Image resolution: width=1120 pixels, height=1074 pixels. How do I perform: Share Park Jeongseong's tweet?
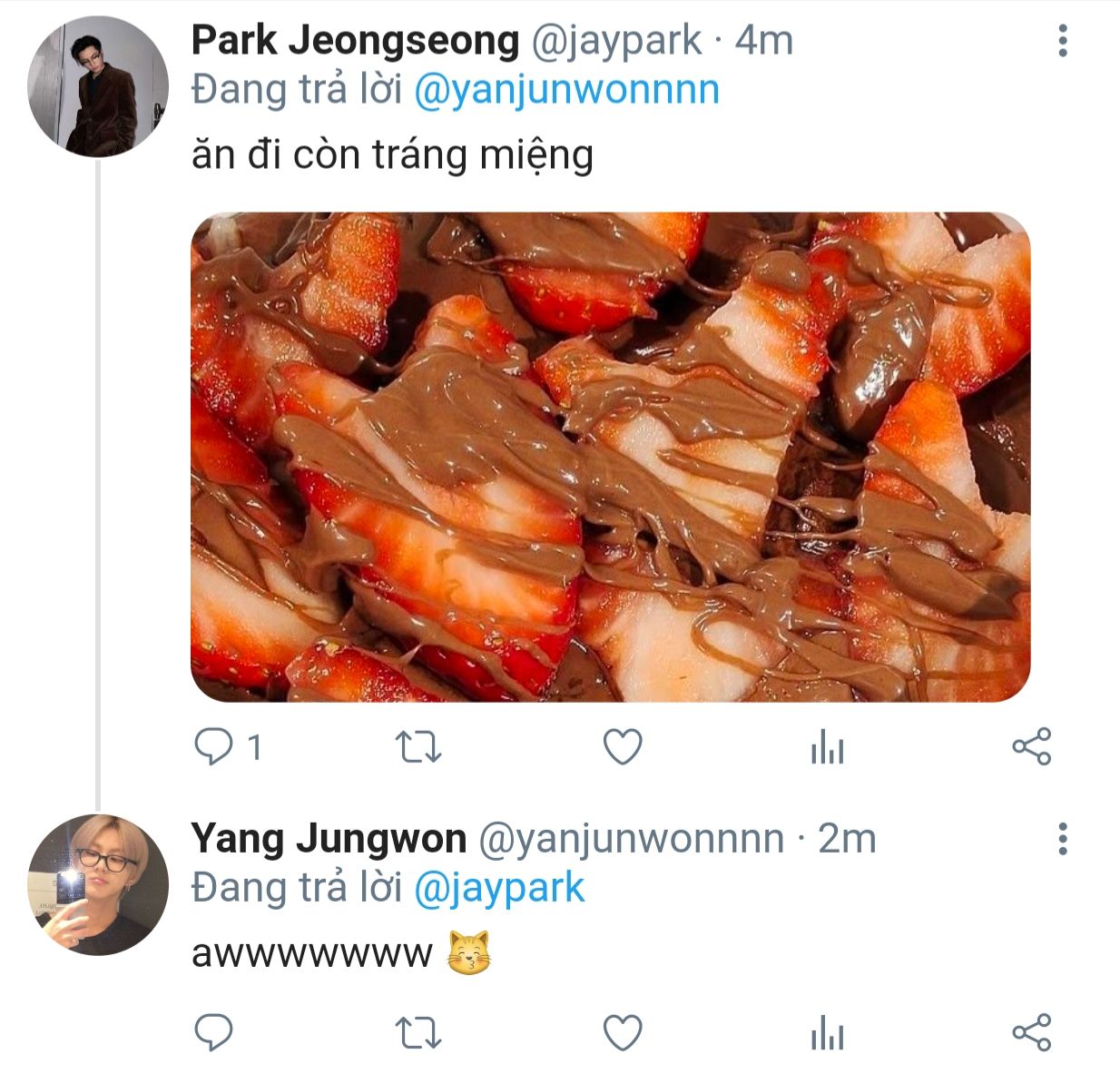[x=1031, y=747]
